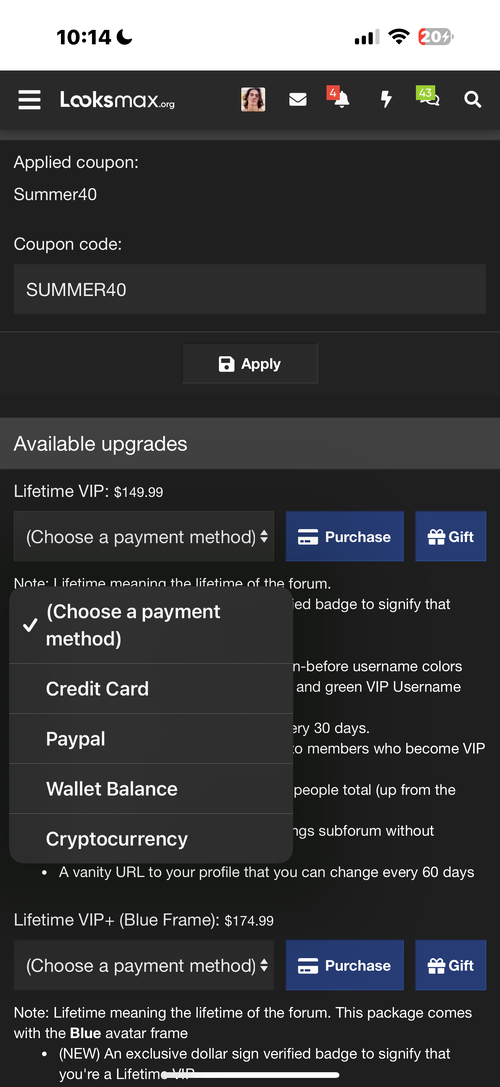This screenshot has height=1087, width=500.
Task: Go to Looksmax.org home logo
Action: 117,101
